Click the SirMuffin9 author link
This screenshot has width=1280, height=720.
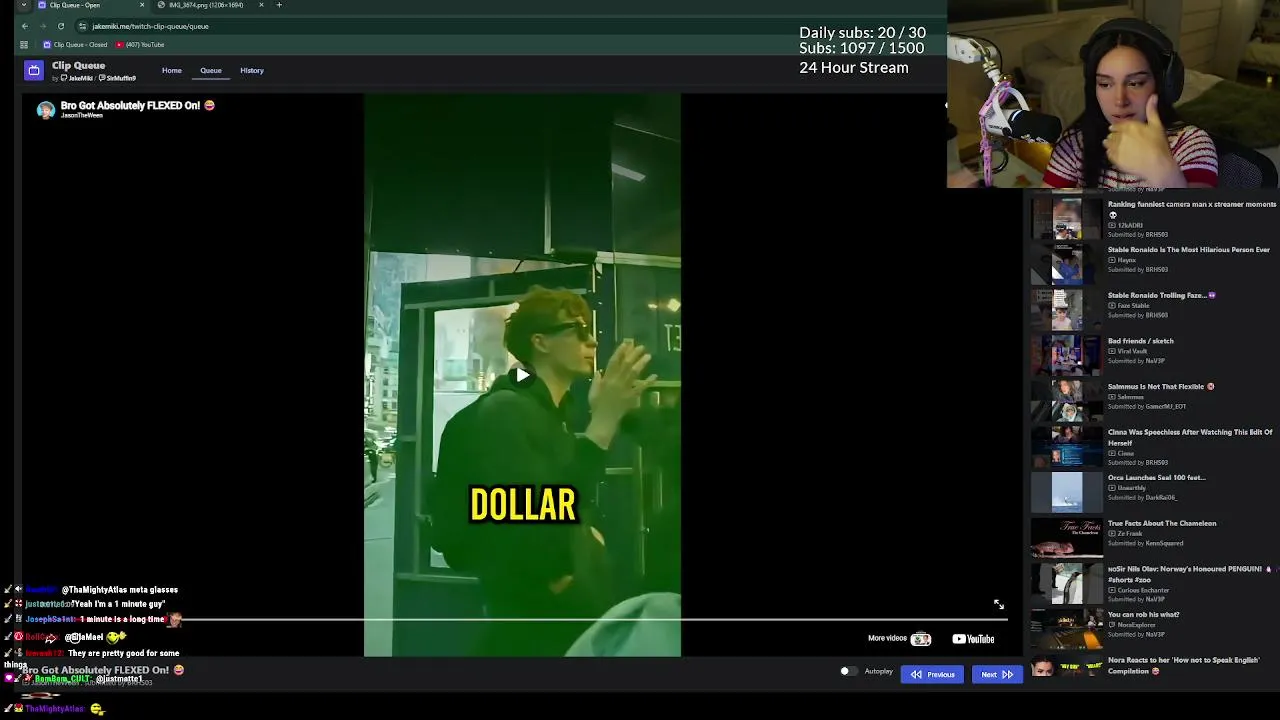pyautogui.click(x=118, y=78)
